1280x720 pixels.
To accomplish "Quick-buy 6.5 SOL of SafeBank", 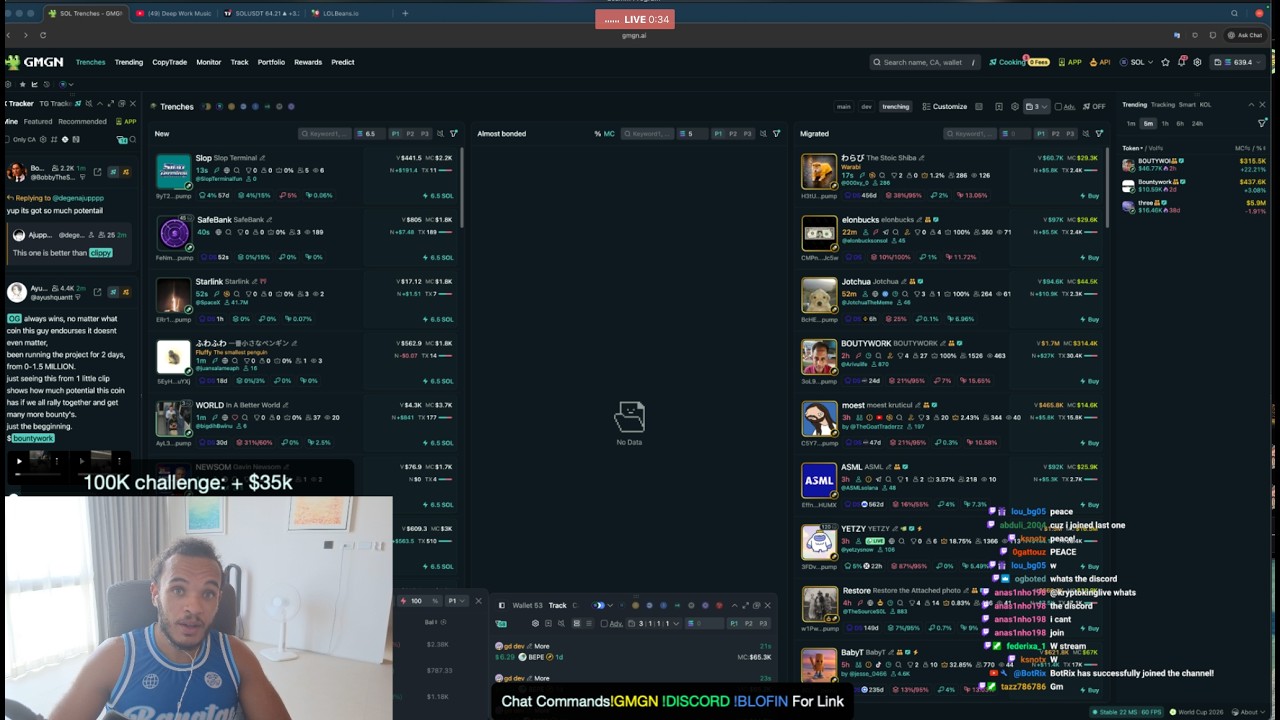I will pos(438,257).
